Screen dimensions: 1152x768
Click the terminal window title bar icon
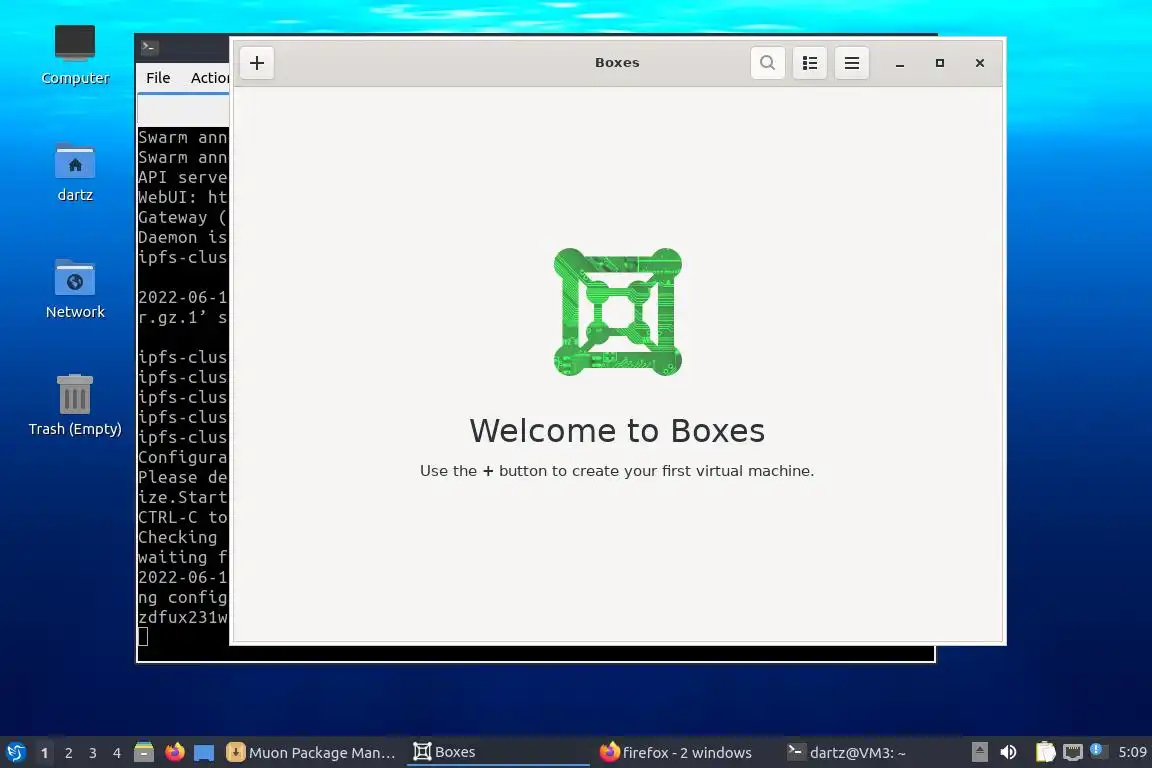click(x=149, y=48)
